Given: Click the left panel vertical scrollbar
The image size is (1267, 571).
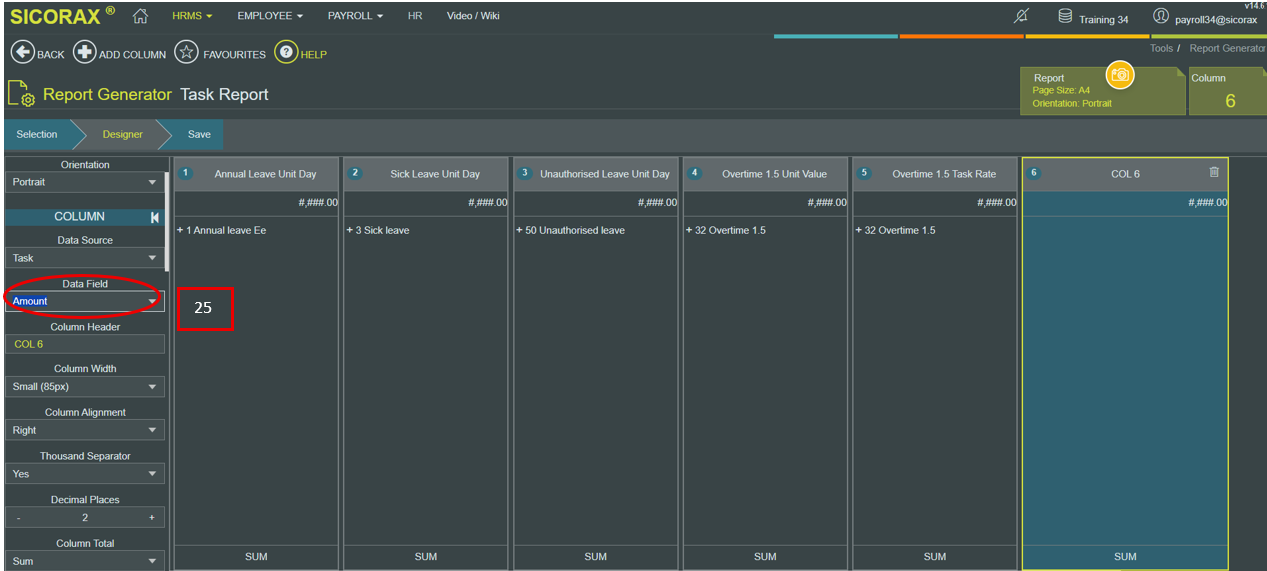Looking at the screenshot, I should [x=167, y=222].
